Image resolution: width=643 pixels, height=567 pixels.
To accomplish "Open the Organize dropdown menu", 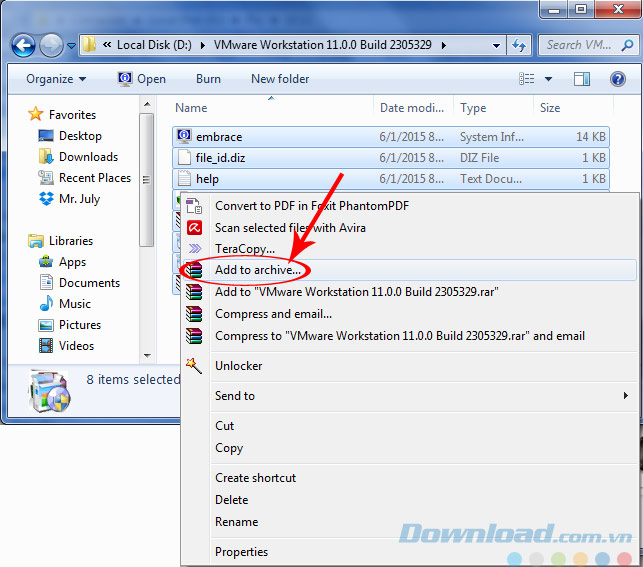I will 56,79.
